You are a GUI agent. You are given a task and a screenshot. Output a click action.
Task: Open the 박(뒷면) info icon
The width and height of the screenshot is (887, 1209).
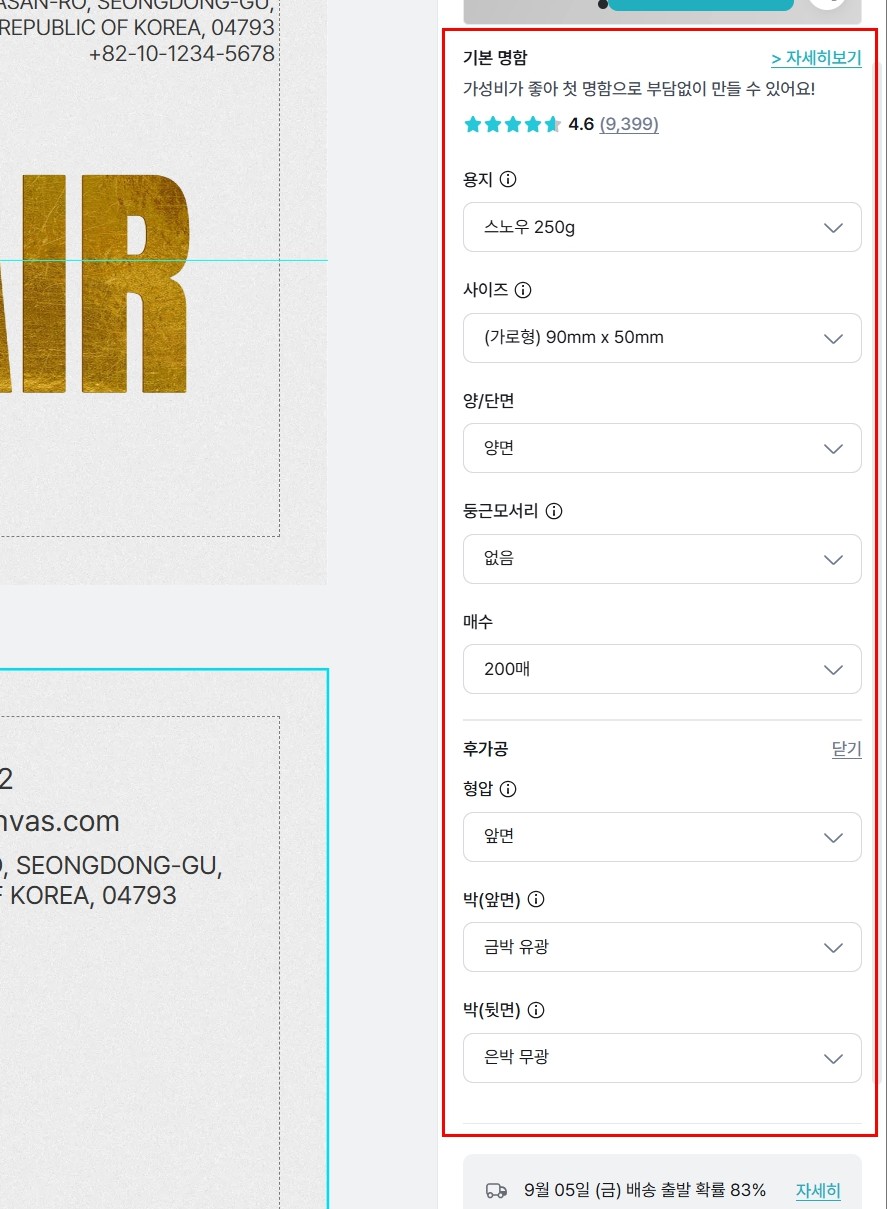[536, 1010]
